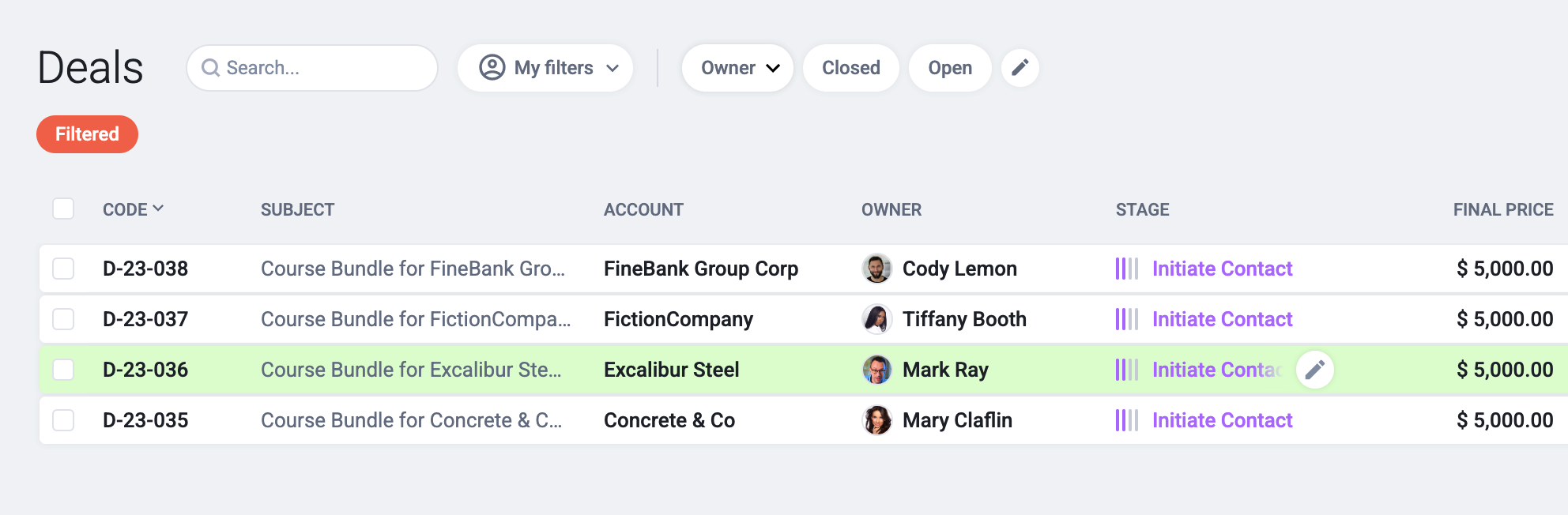Click Cody Lemon's avatar picture
Screen dimensions: 1568x515
[x=876, y=269]
